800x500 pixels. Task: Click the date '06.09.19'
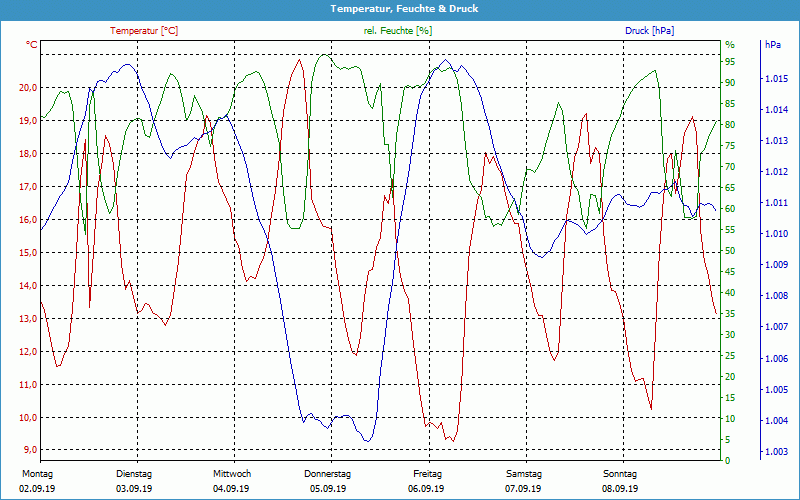coord(426,489)
